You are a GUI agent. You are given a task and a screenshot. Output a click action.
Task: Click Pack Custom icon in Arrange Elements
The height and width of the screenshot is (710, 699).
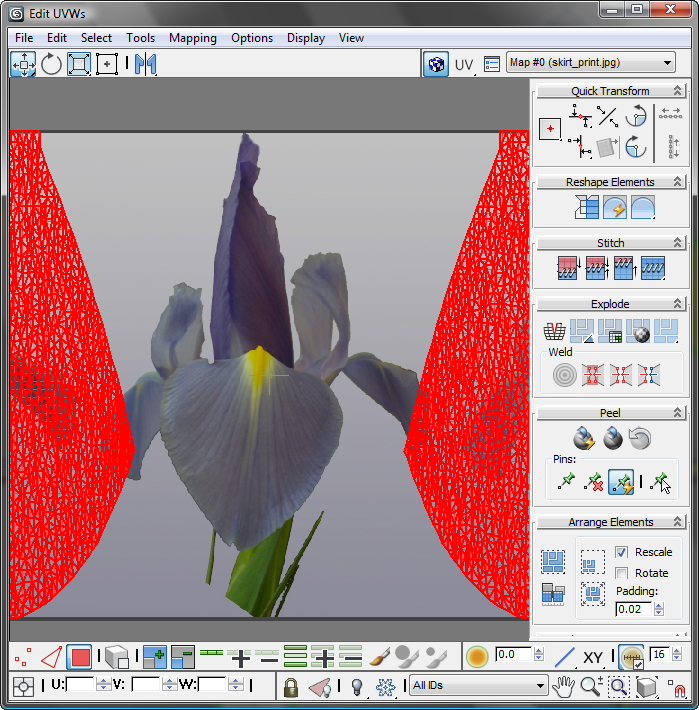(553, 562)
